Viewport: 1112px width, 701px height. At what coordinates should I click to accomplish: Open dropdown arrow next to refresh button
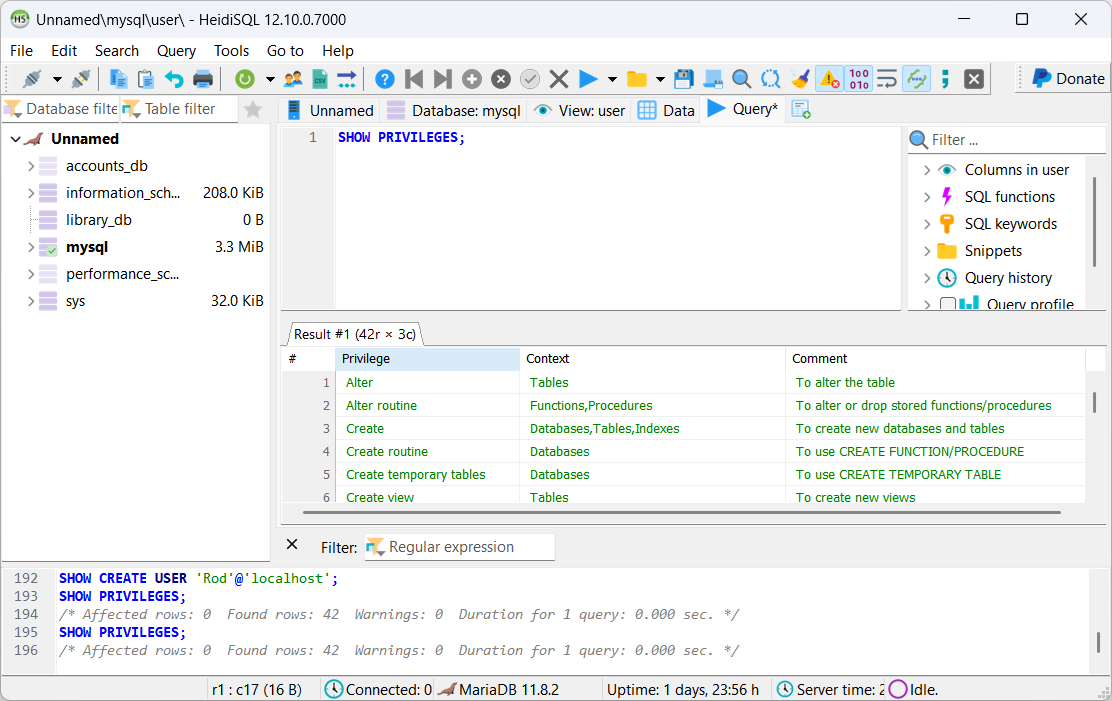click(x=270, y=79)
